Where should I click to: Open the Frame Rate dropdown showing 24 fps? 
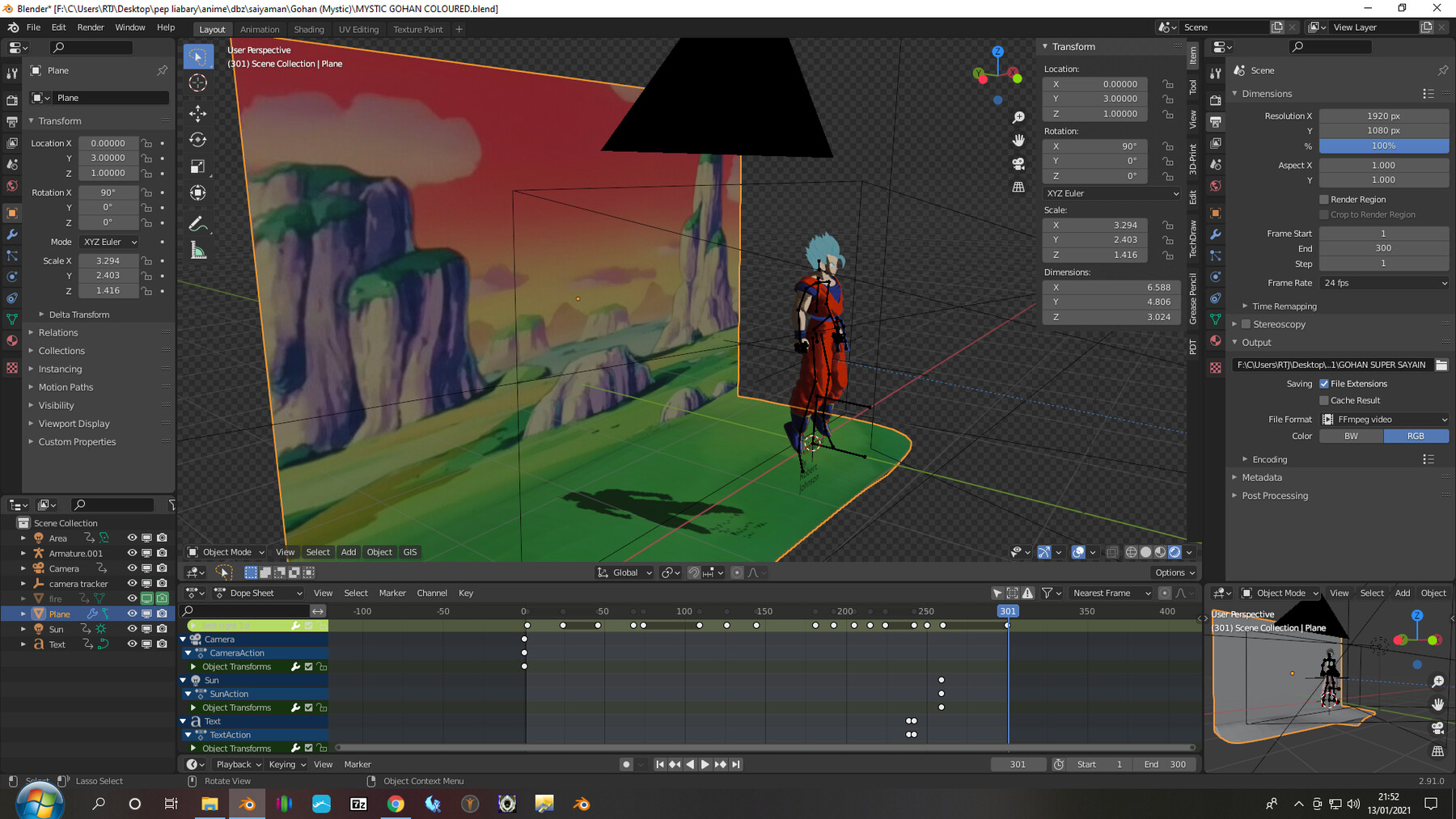point(1383,283)
